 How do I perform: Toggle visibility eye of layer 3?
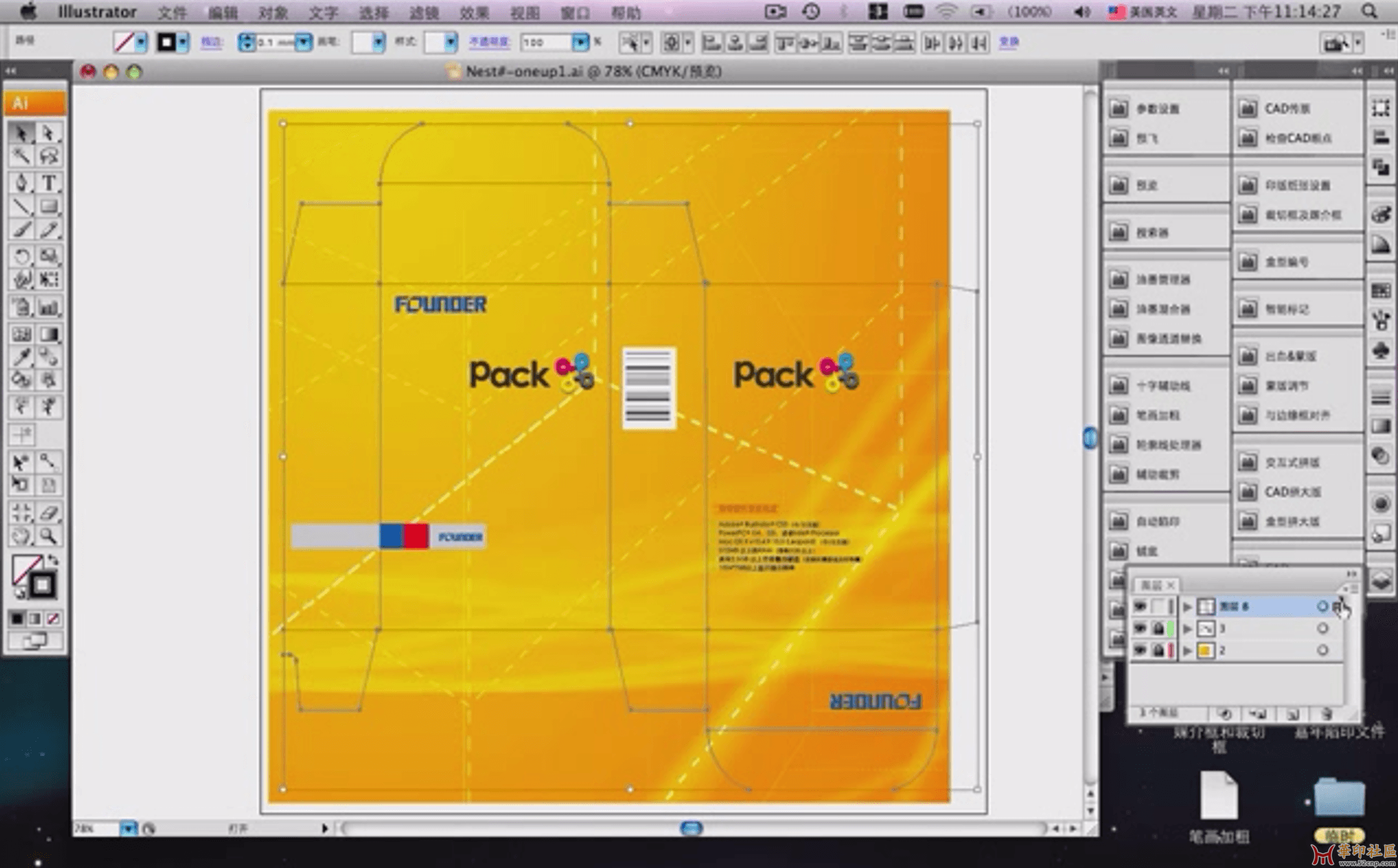pos(1140,628)
